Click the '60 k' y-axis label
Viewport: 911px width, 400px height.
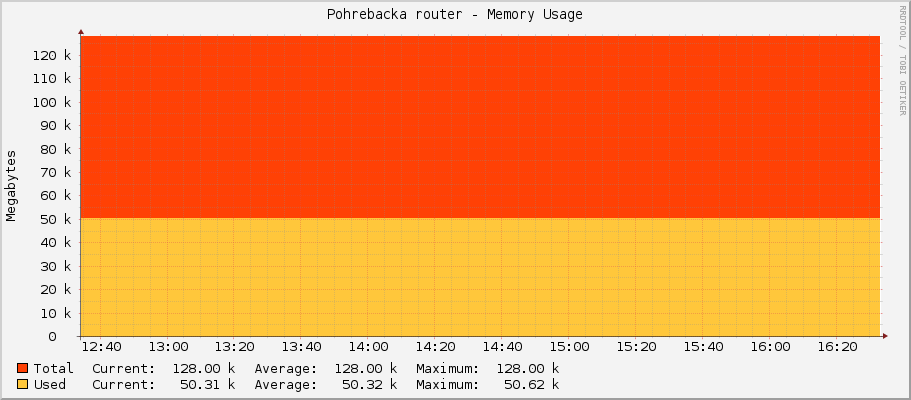point(57,196)
